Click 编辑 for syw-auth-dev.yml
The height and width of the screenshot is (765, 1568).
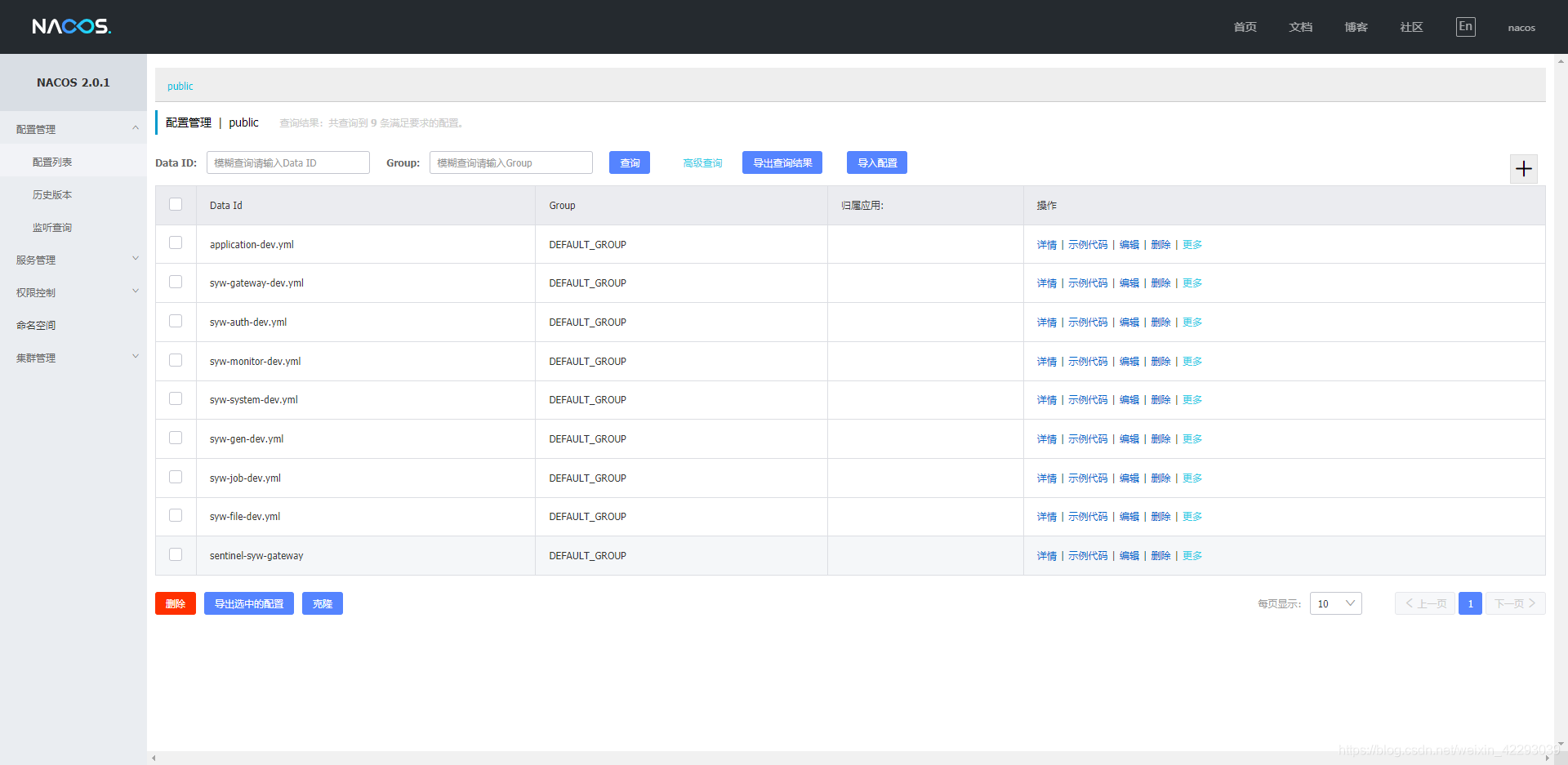point(1129,322)
